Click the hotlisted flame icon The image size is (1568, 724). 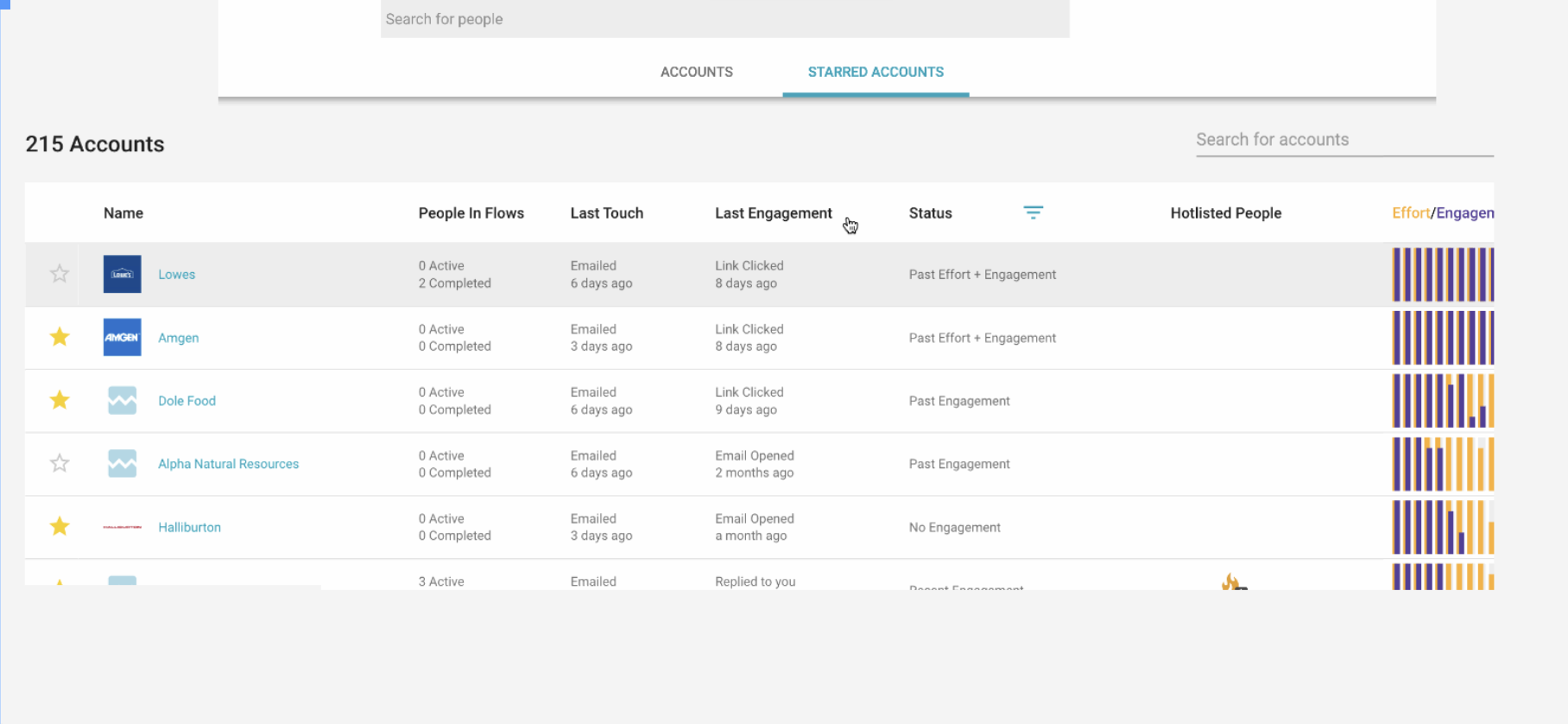(x=1231, y=582)
